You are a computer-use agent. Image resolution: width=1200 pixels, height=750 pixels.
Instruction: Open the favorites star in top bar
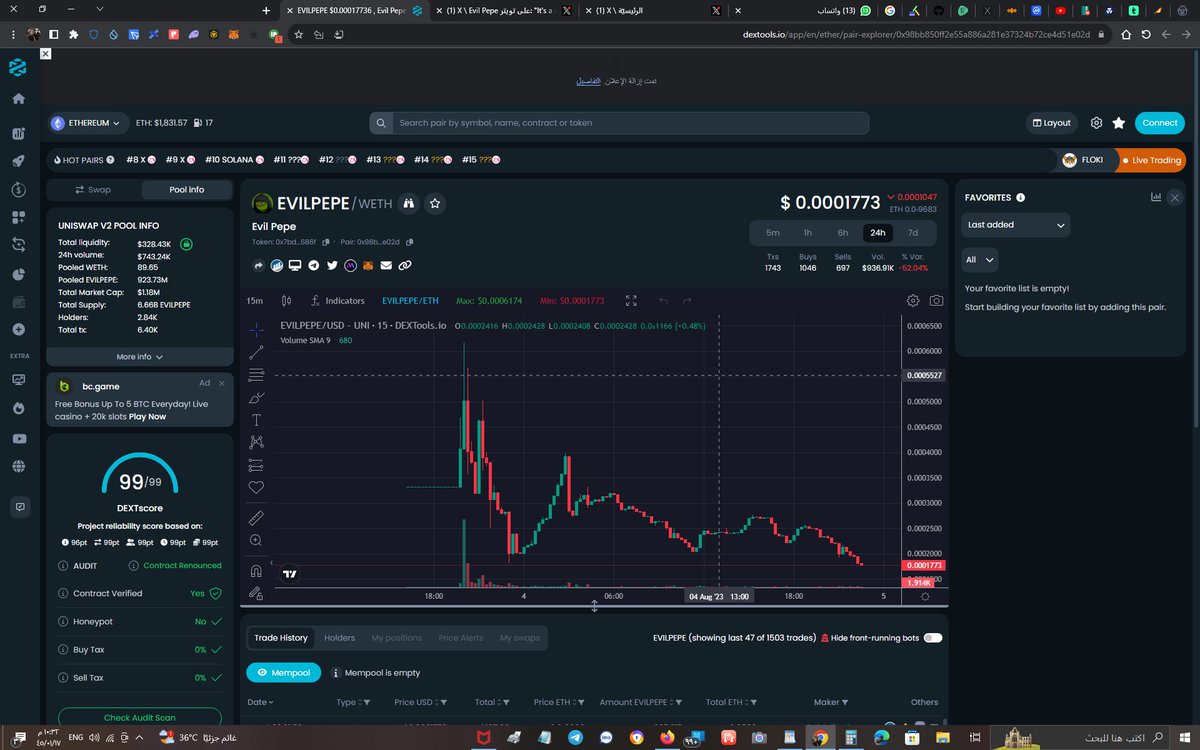pos(1119,123)
